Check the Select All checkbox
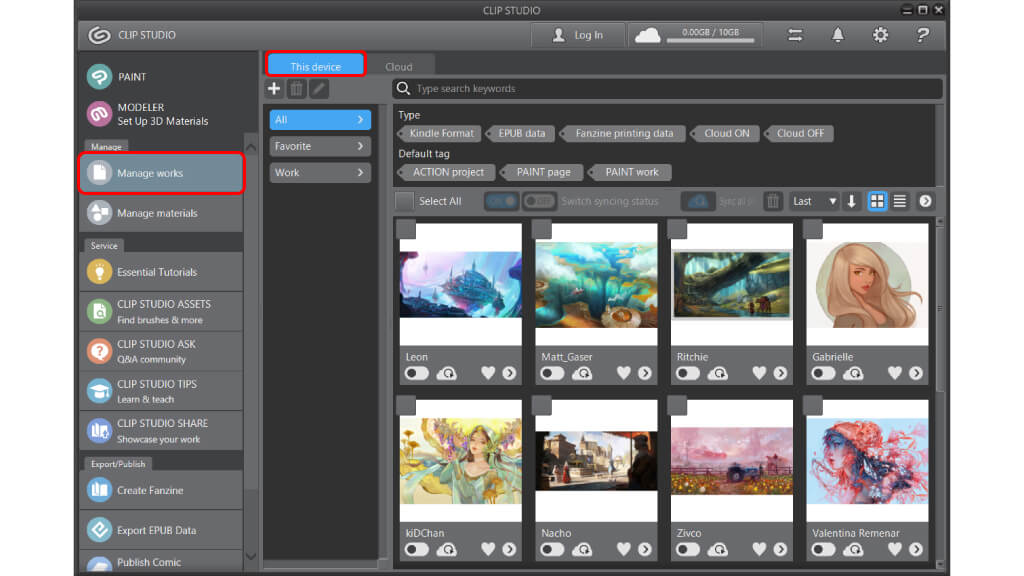Screen dimensions: 1024x576 [404, 201]
